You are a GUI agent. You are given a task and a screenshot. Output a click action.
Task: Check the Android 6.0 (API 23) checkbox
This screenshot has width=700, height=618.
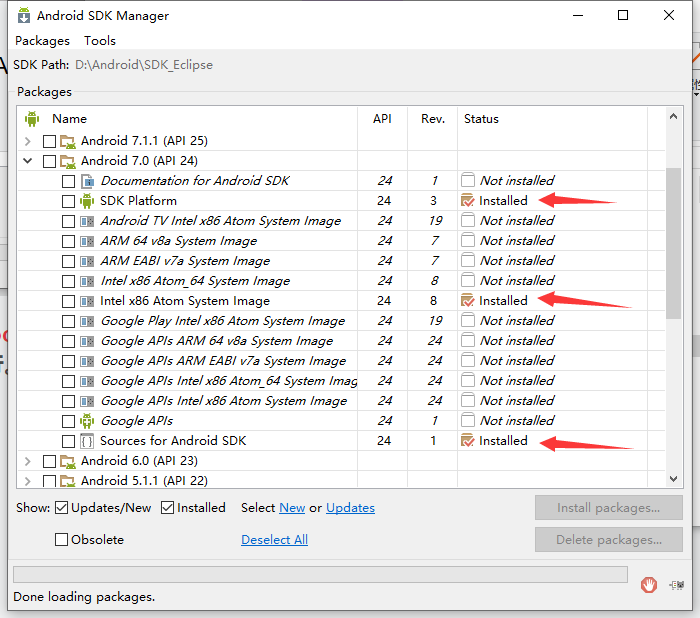(49, 461)
